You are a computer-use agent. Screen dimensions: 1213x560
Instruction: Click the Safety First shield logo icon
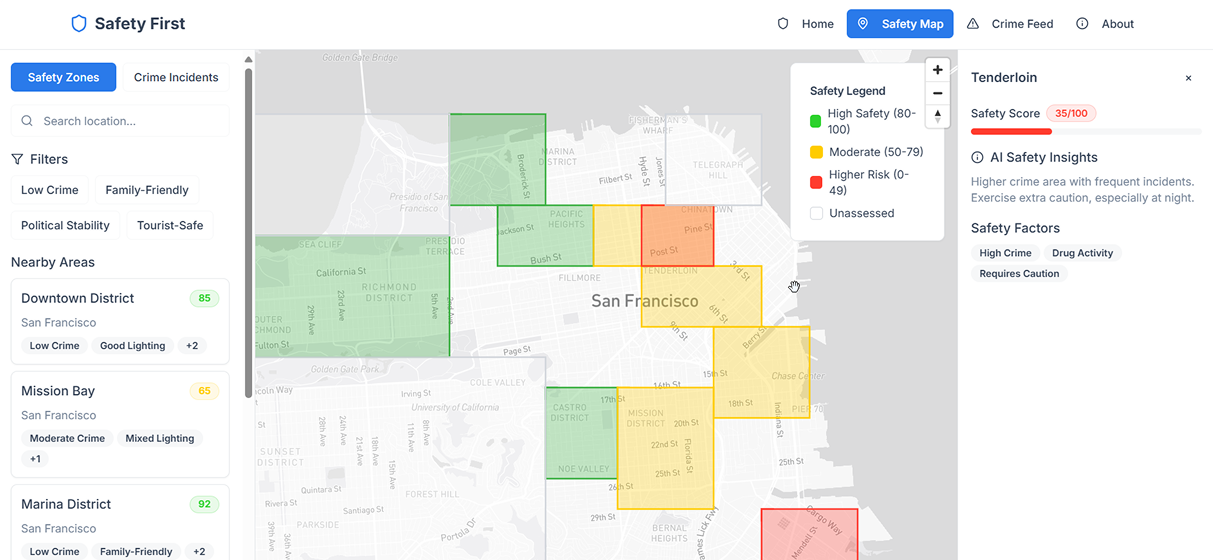79,24
